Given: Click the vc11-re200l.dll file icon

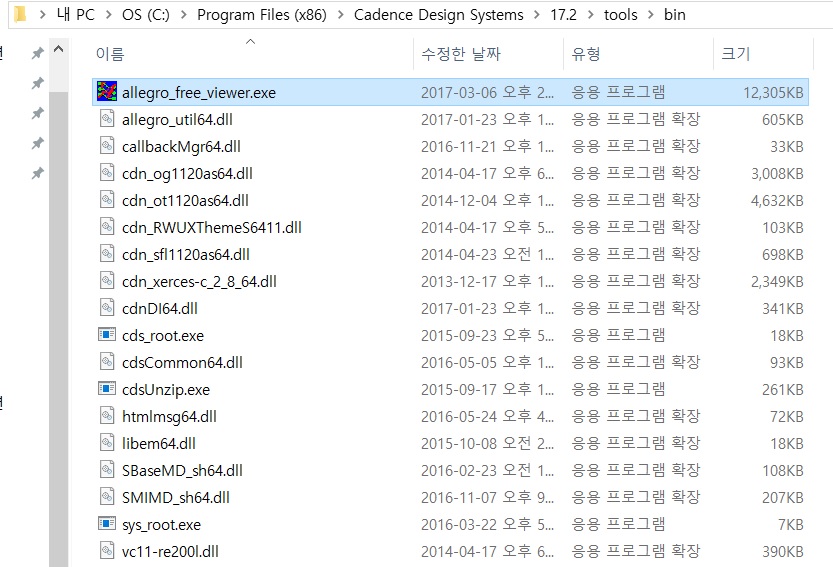Looking at the screenshot, I should 107,551.
